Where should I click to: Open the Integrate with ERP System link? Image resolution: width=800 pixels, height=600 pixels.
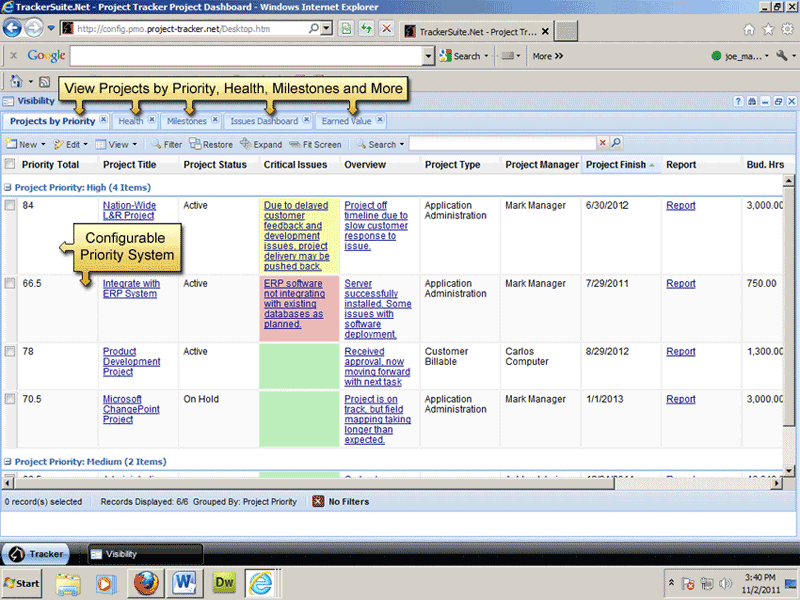click(x=131, y=288)
